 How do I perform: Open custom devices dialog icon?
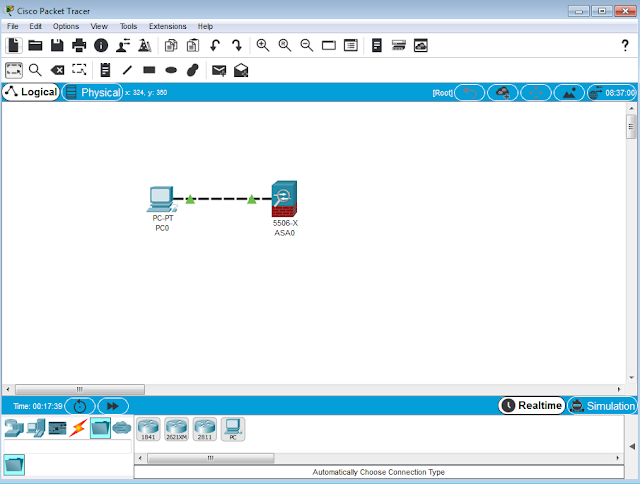[351, 45]
